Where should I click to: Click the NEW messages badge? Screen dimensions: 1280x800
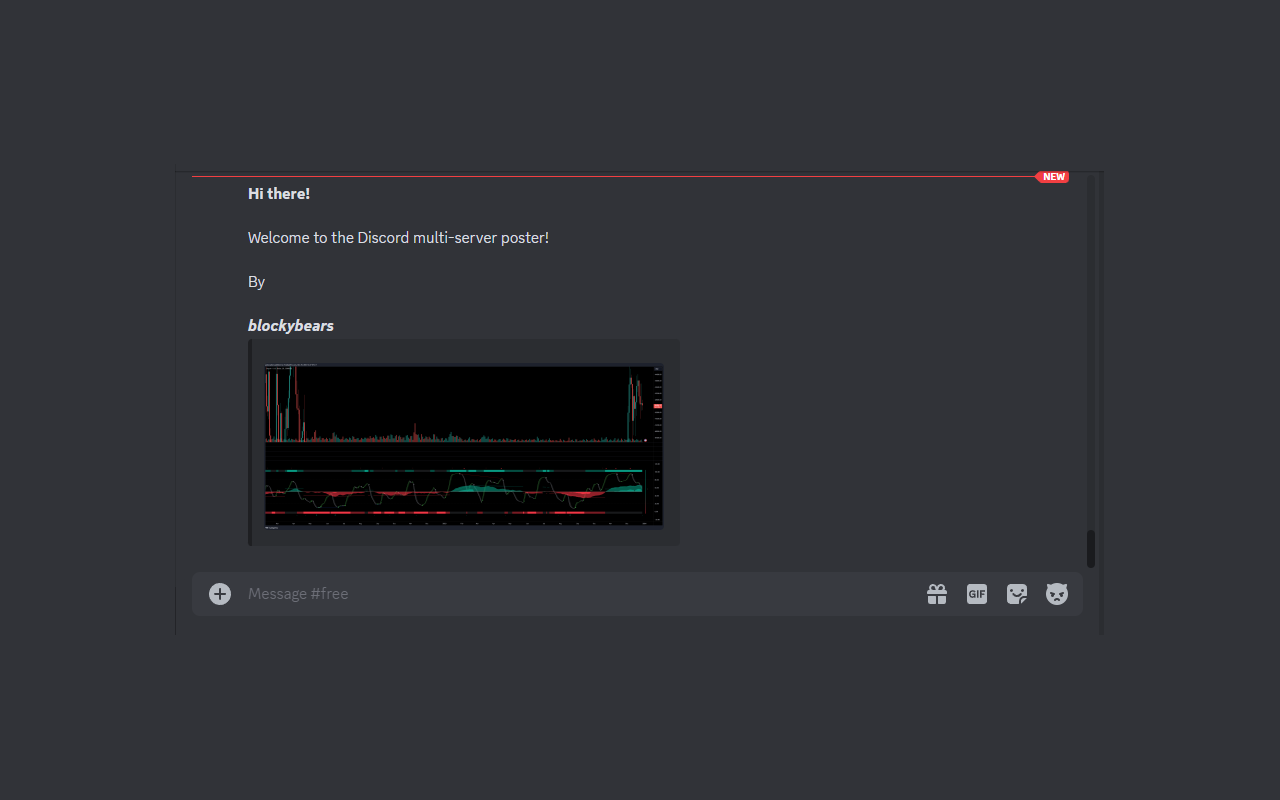(x=1052, y=177)
